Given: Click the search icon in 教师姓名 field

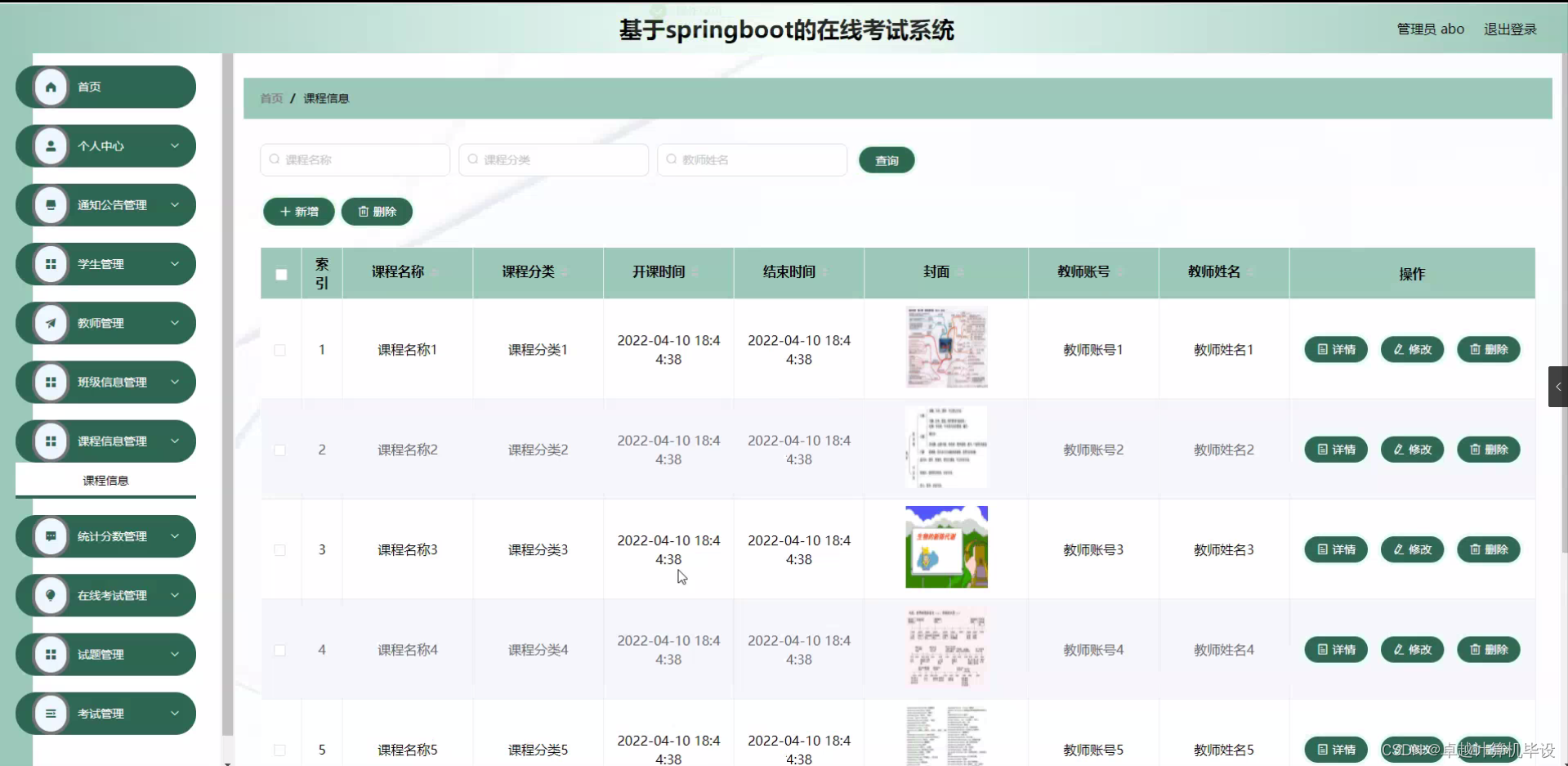Looking at the screenshot, I should click(x=672, y=159).
